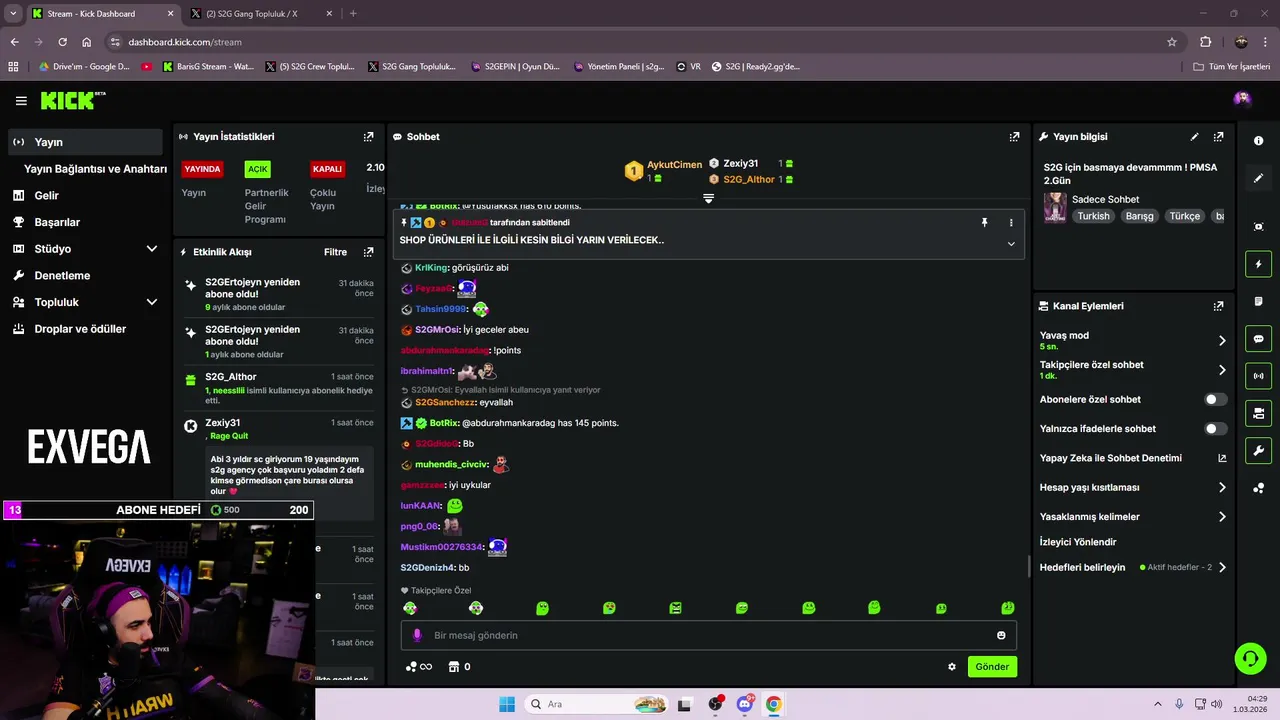This screenshot has height=720, width=1280.
Task: Click the Chrome icon on the taskbar
Action: 773,704
